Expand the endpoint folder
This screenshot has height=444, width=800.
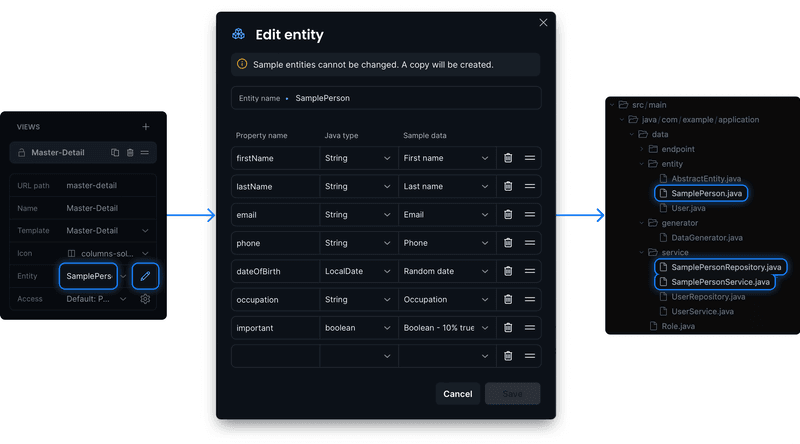[x=641, y=149]
